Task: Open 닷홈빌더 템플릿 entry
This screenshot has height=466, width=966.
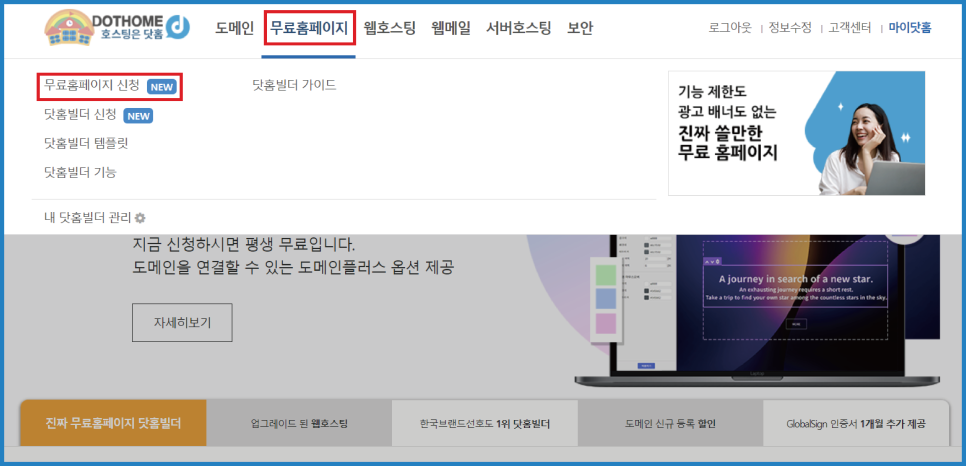Action: [86, 143]
